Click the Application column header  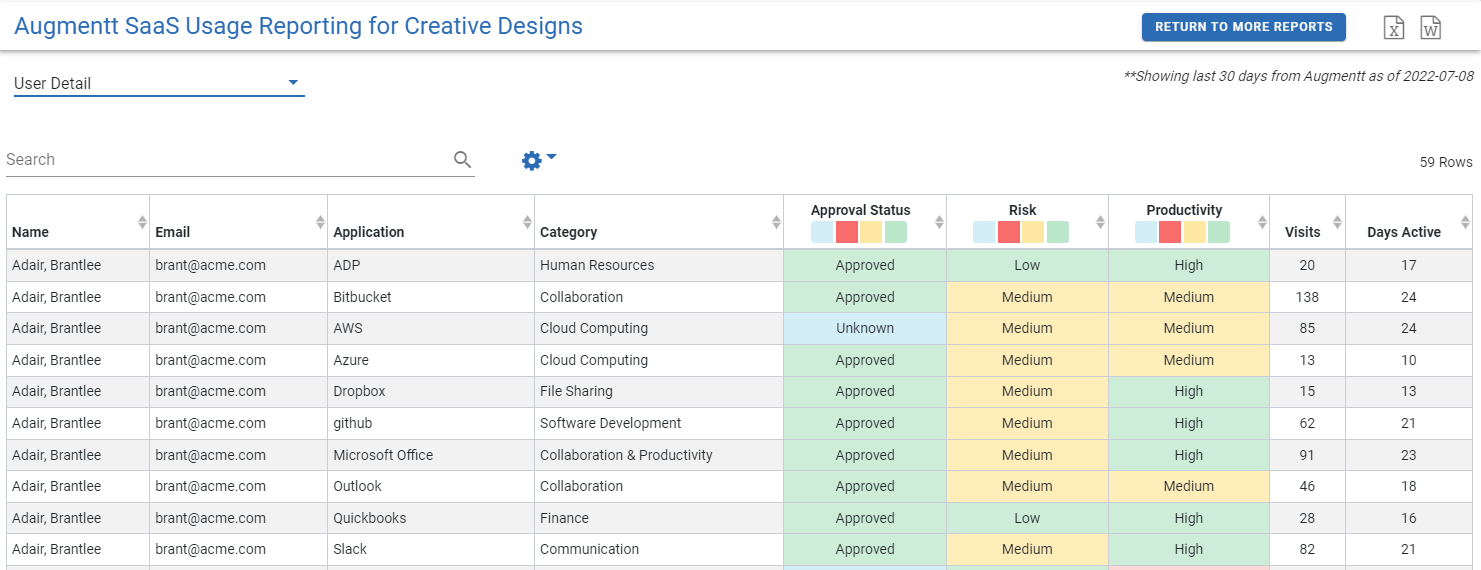tap(369, 232)
